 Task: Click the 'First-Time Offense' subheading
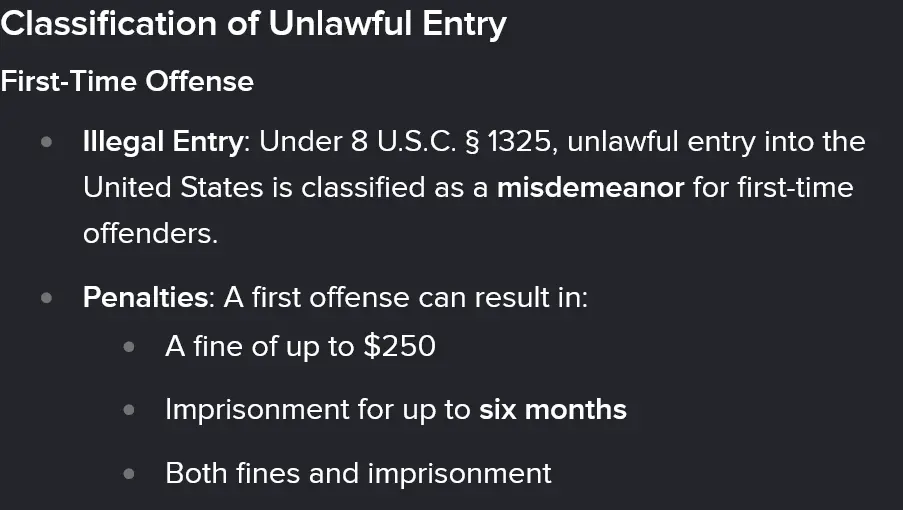tap(127, 81)
